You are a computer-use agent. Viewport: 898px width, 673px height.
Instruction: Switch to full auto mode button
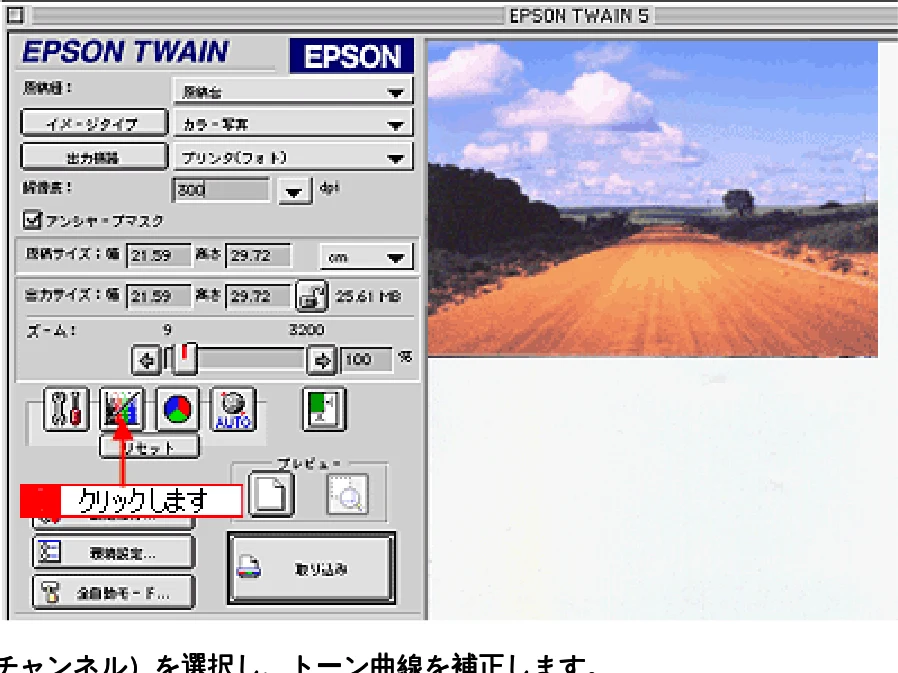[x=113, y=592]
